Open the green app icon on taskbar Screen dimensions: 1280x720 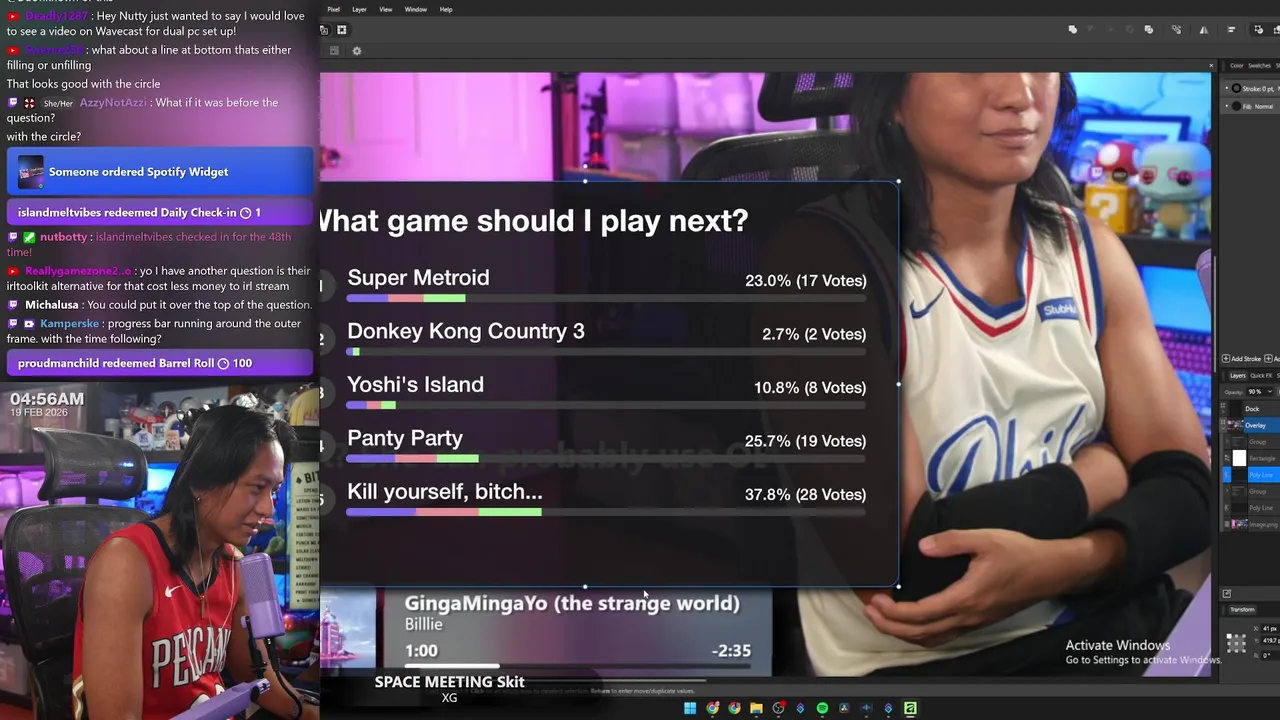click(x=910, y=708)
